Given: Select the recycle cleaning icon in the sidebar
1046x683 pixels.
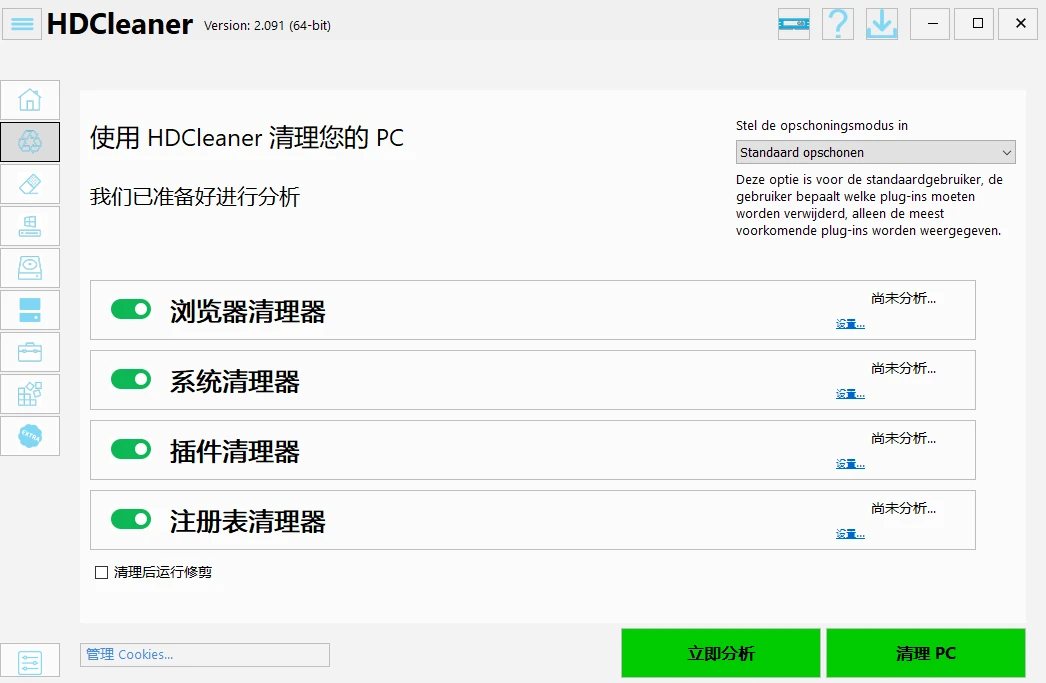Looking at the screenshot, I should click(30, 141).
